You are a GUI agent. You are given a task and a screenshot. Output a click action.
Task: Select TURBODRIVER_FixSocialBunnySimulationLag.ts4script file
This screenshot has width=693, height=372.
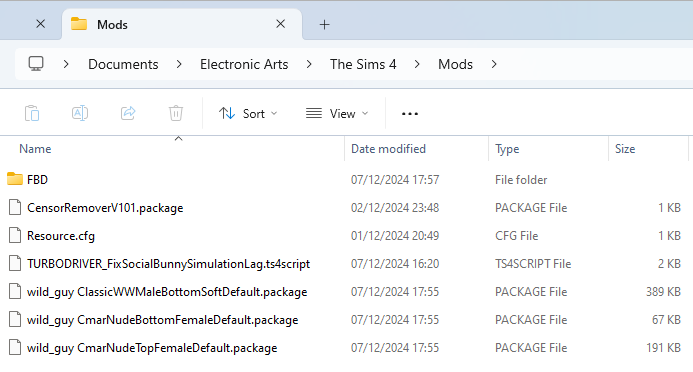coord(168,264)
